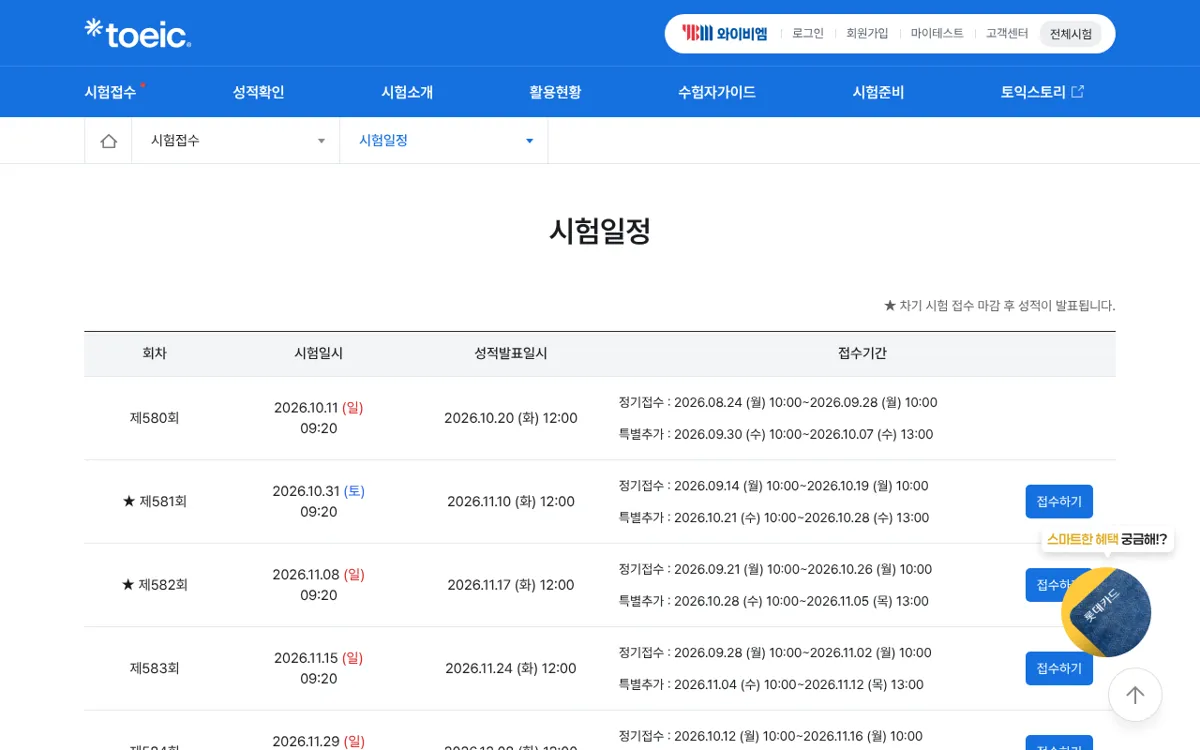Click the 성적발표일시 column header
The height and width of the screenshot is (750, 1200).
[x=511, y=353]
